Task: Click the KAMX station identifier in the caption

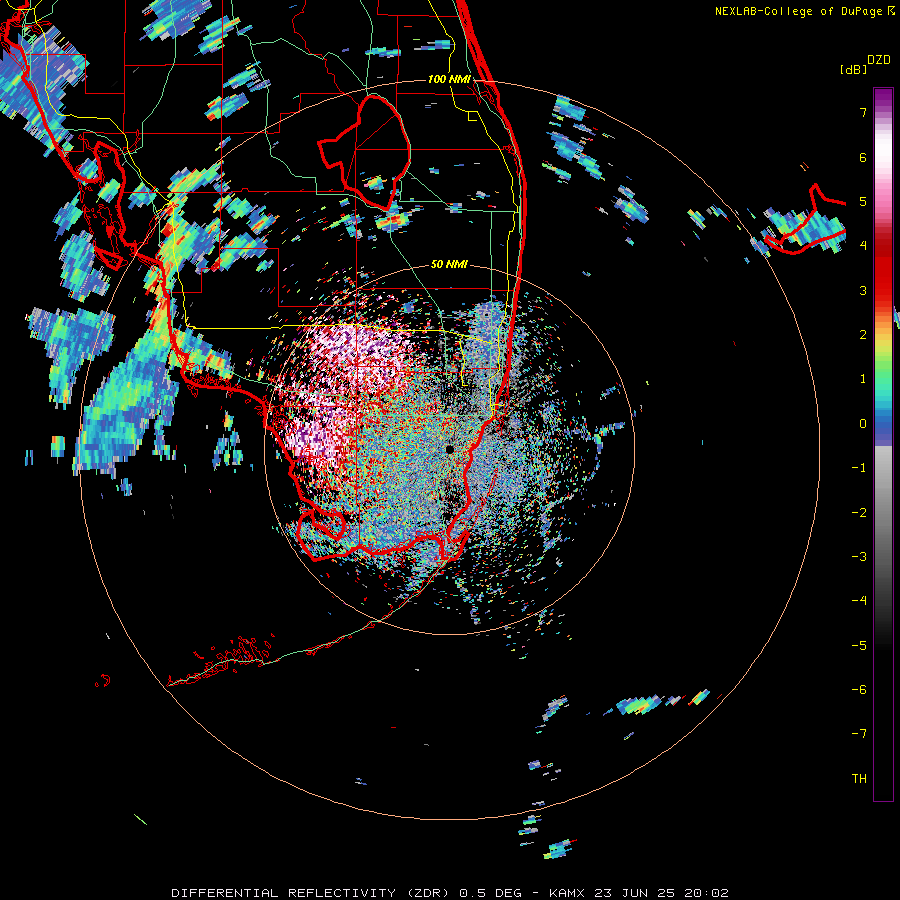Action: (x=567, y=893)
